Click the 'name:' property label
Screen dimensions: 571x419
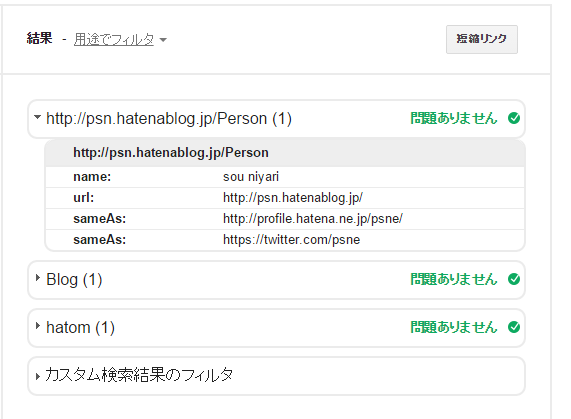point(92,177)
